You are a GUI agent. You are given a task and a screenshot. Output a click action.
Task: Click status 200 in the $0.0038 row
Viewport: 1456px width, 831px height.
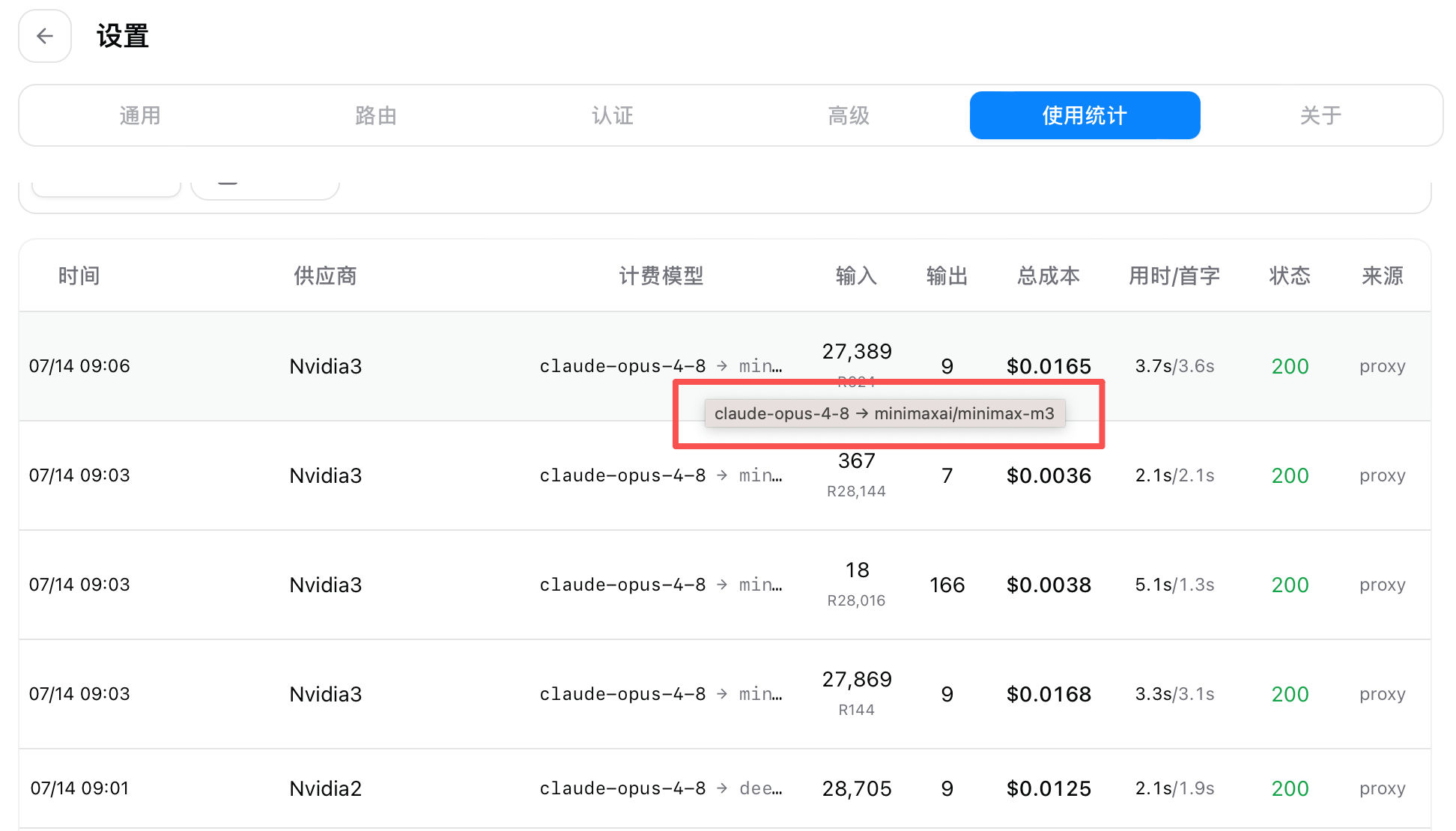point(1290,585)
